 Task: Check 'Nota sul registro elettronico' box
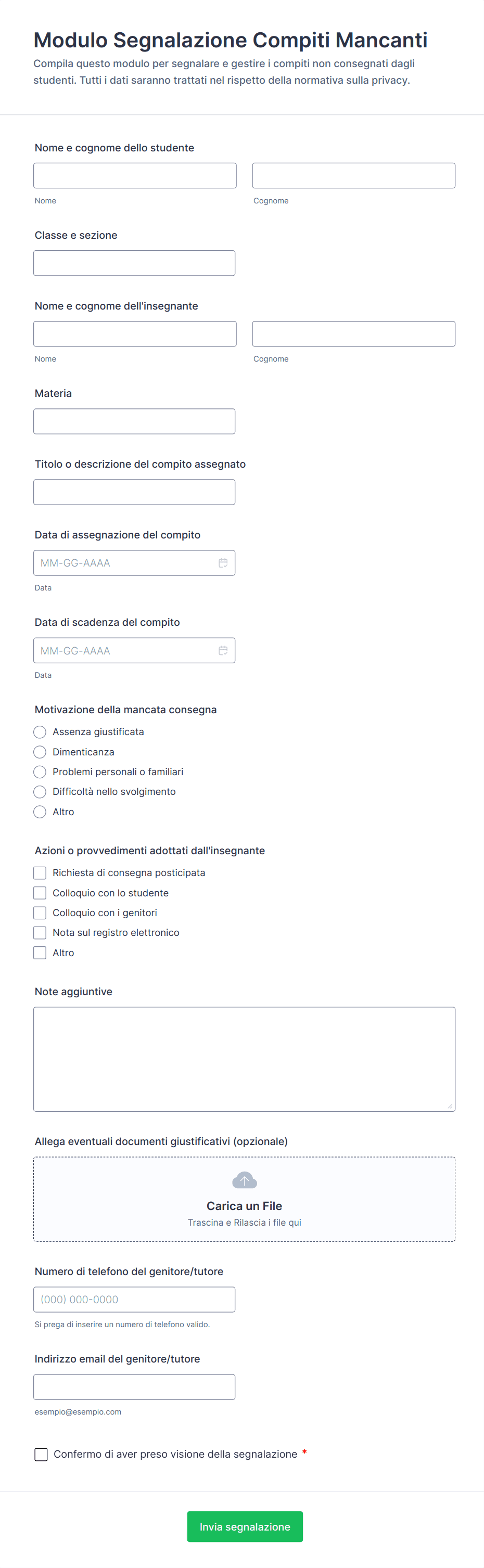pyautogui.click(x=40, y=932)
